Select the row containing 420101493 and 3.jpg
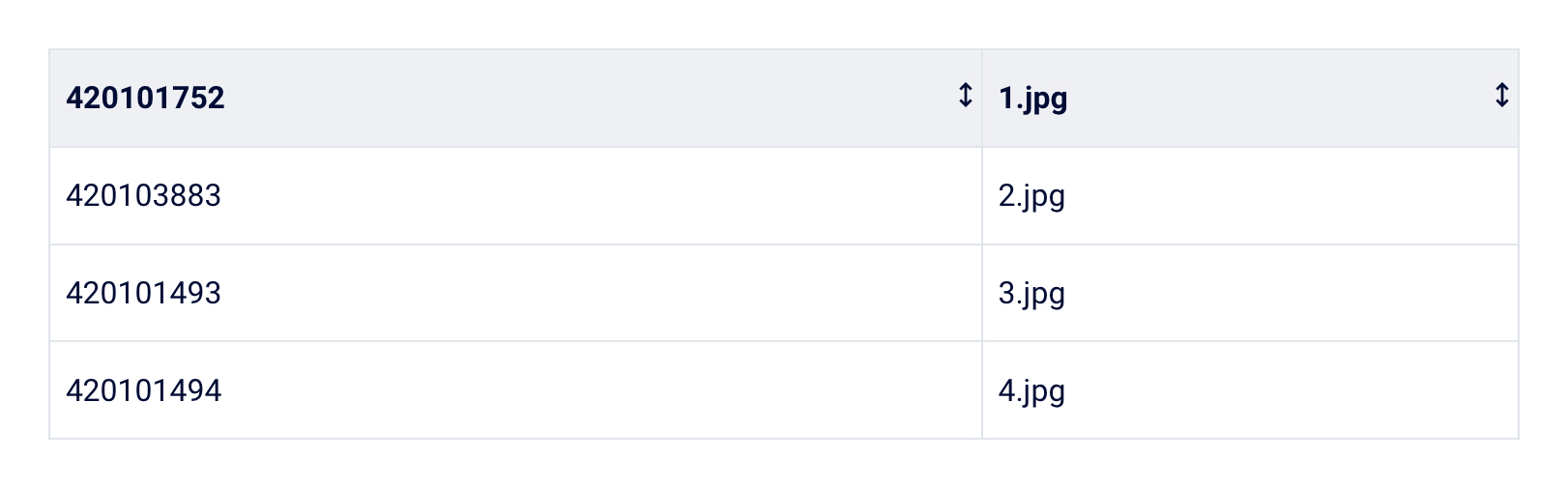 pyautogui.click(x=784, y=293)
